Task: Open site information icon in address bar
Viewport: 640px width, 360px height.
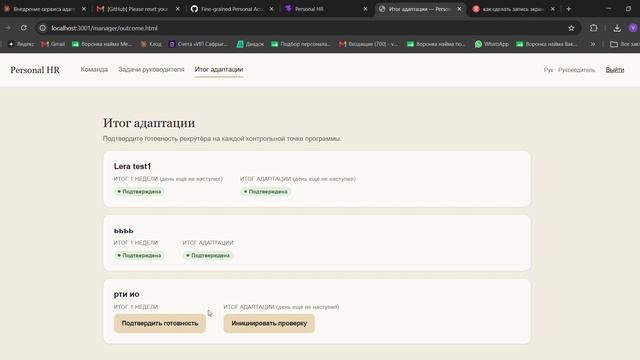Action: coord(43,28)
